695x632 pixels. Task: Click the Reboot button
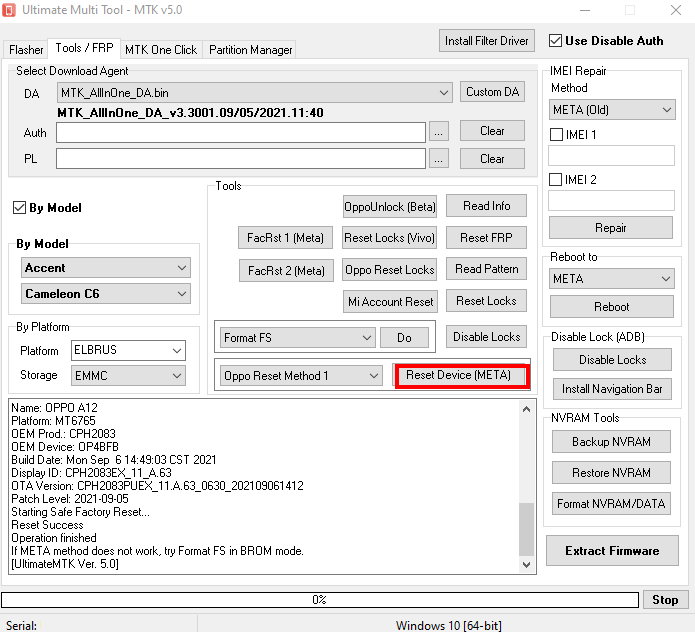tap(612, 306)
